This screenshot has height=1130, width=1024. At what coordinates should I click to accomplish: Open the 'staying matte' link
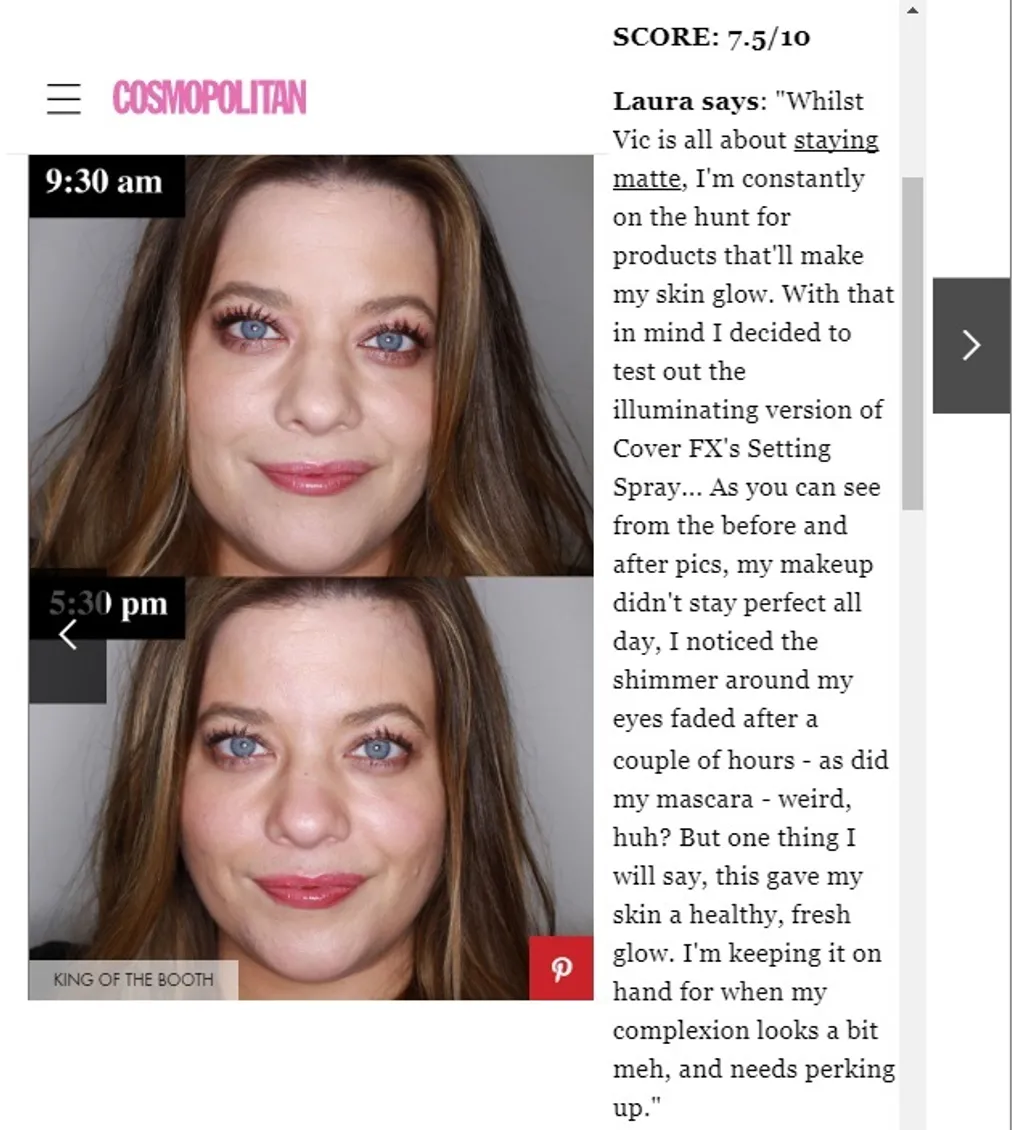746,159
